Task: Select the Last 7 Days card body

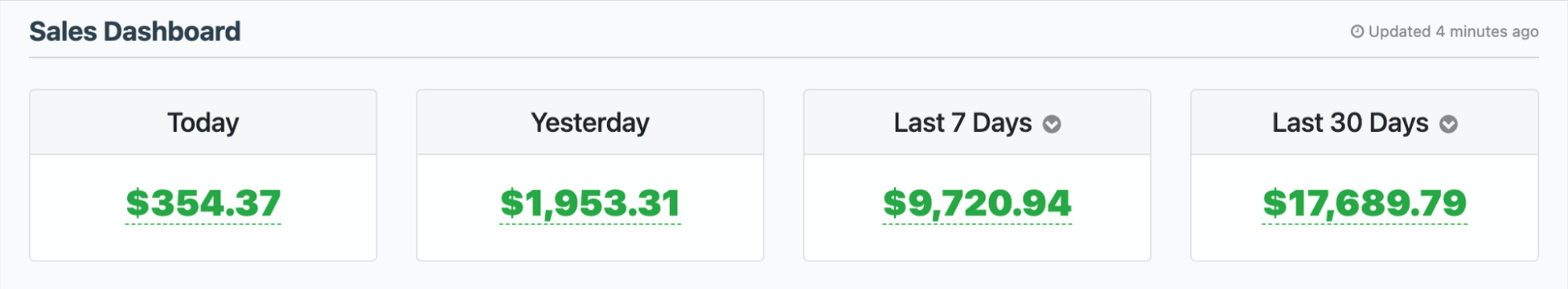Action: tap(977, 207)
